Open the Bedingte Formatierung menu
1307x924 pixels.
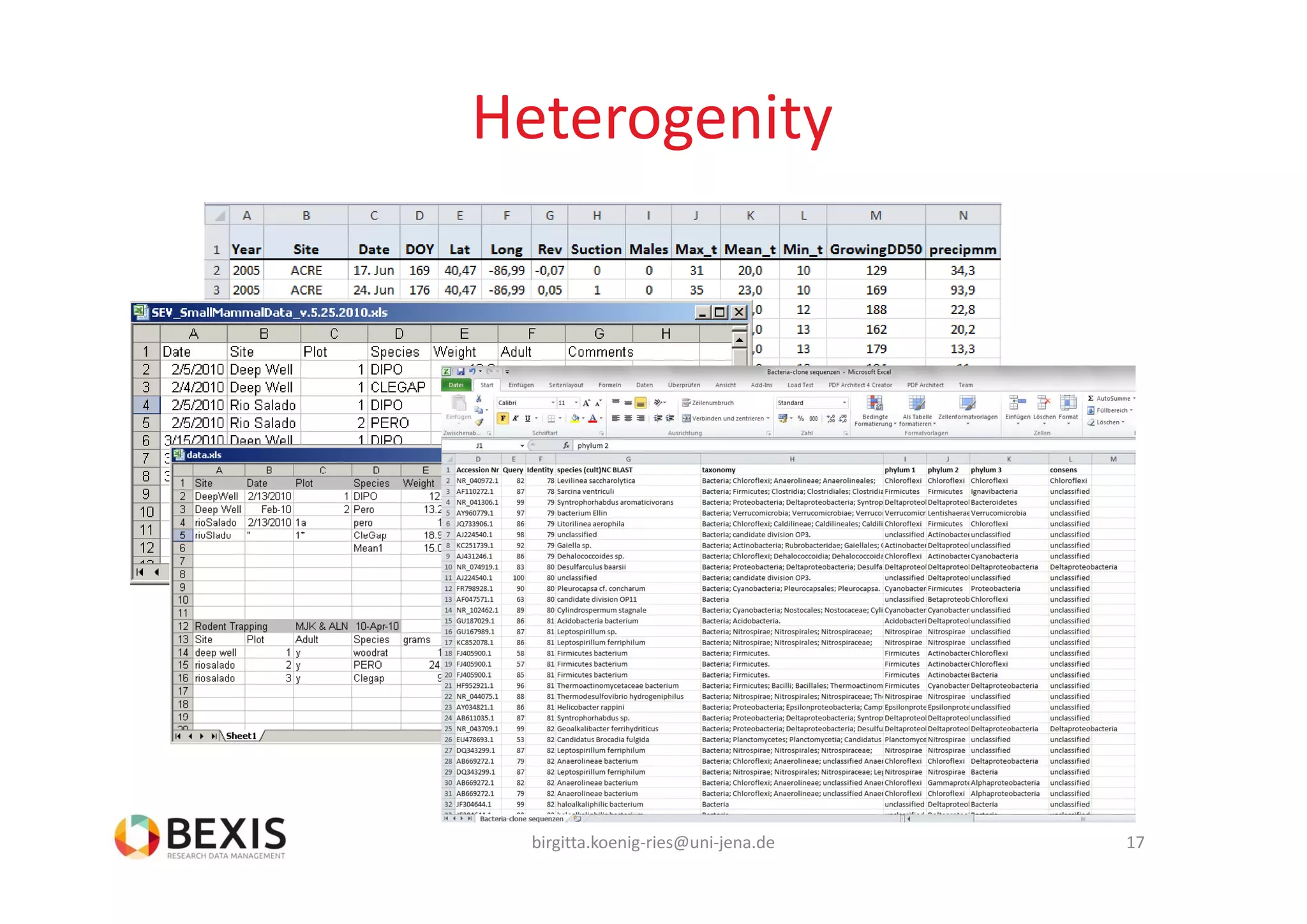coord(875,410)
